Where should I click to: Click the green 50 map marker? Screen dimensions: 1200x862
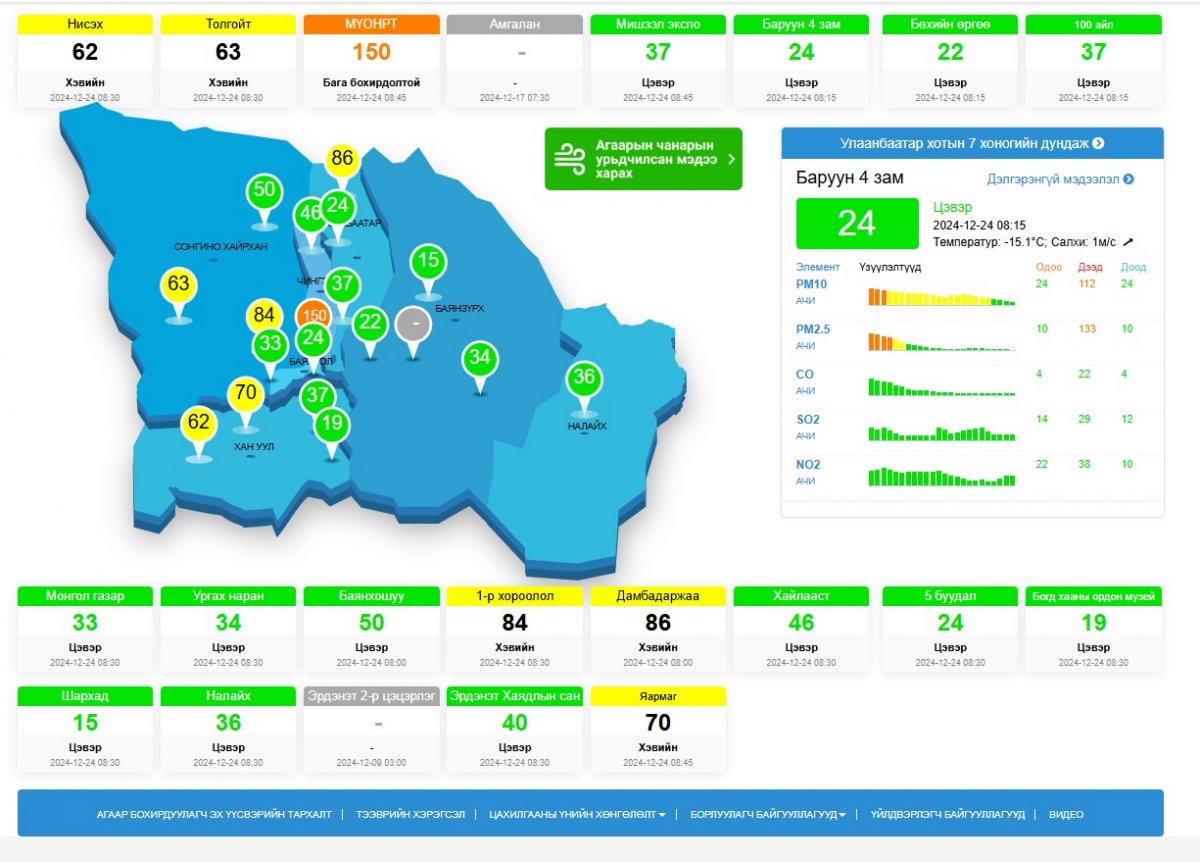[x=264, y=191]
